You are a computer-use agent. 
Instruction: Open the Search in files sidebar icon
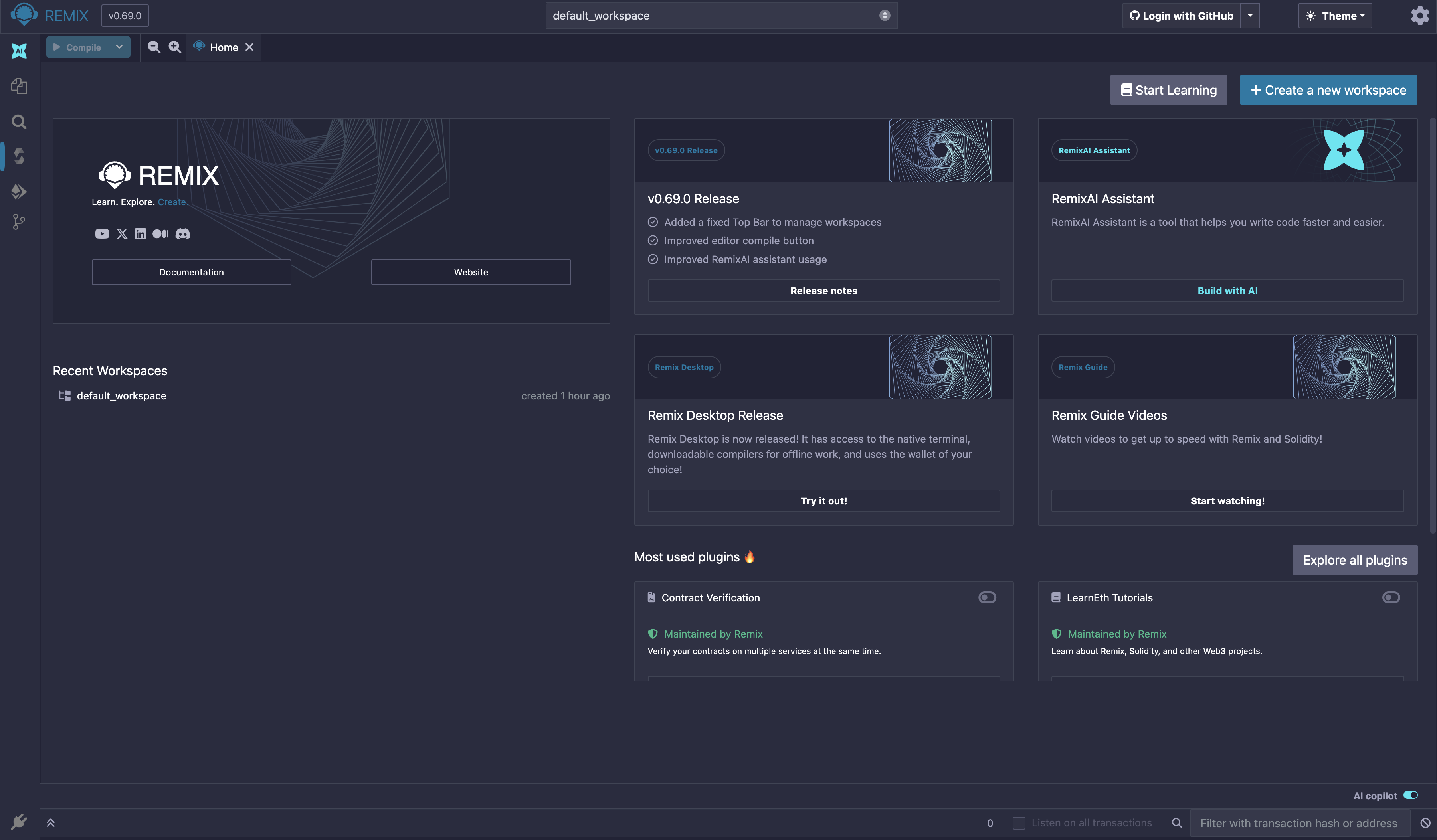point(19,121)
